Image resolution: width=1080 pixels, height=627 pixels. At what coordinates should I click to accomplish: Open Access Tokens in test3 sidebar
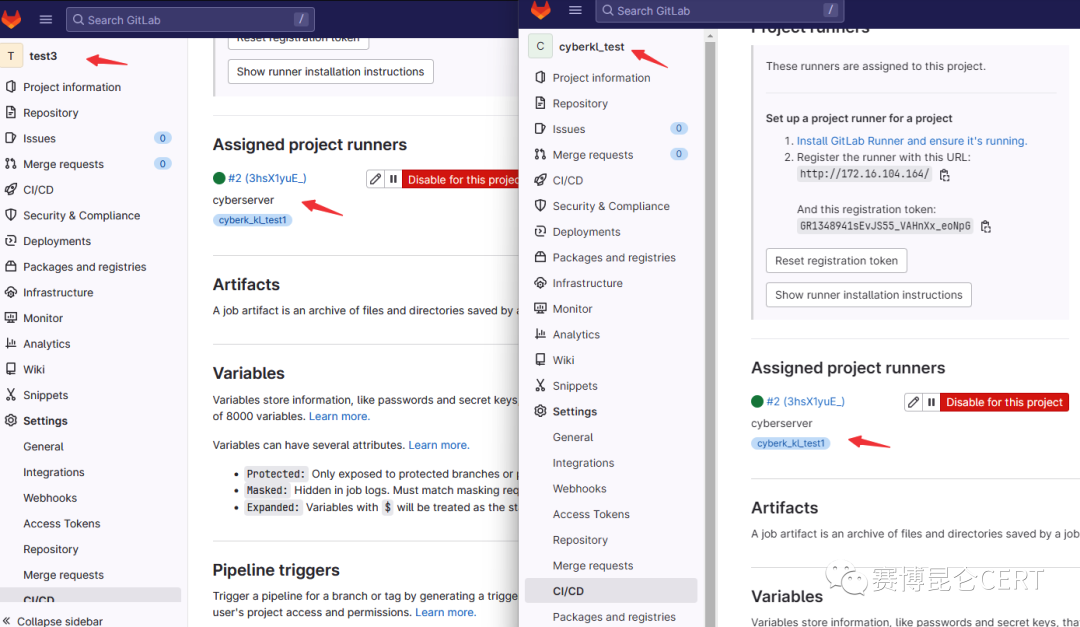click(x=61, y=524)
